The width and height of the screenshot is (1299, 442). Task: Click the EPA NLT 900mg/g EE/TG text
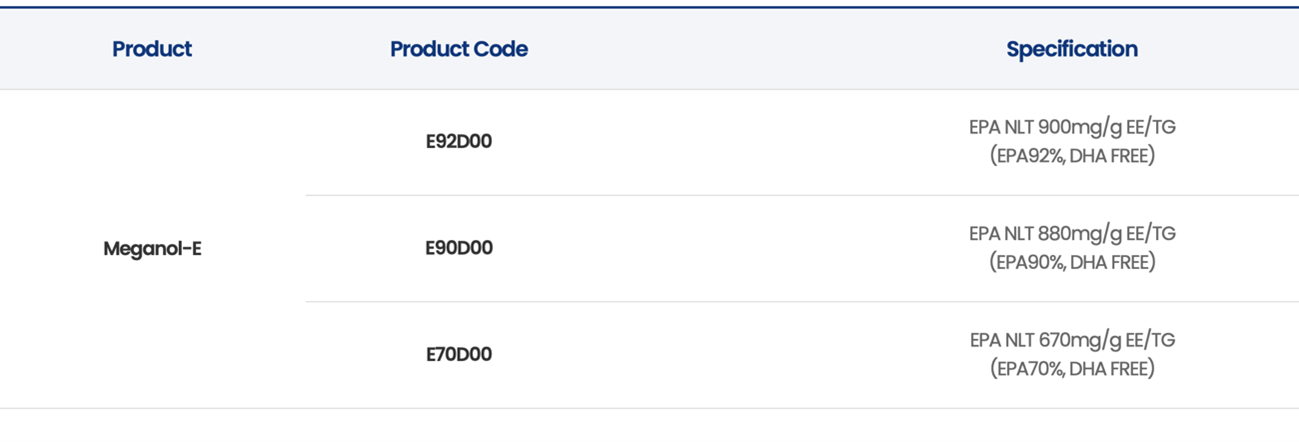[x=1072, y=127]
